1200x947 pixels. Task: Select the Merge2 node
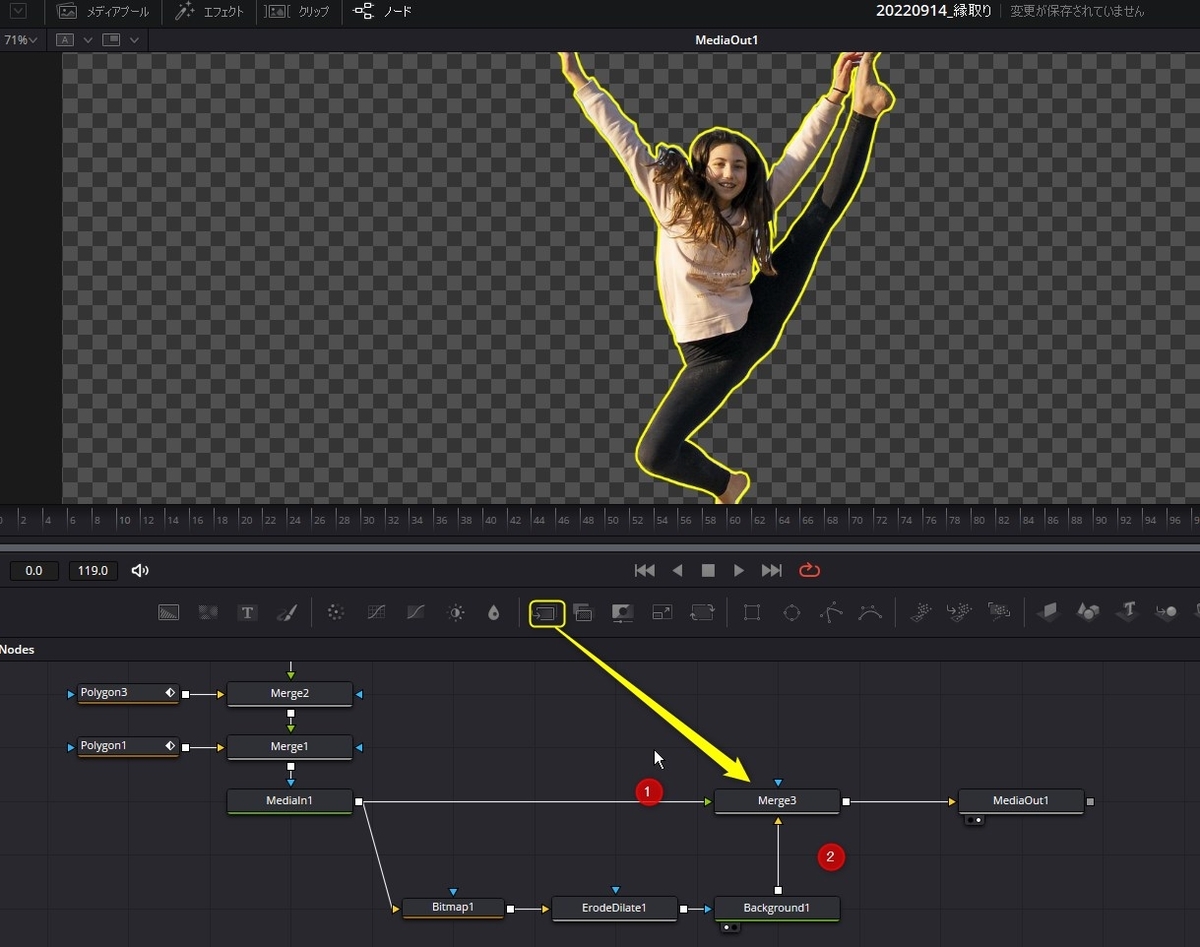coord(290,694)
